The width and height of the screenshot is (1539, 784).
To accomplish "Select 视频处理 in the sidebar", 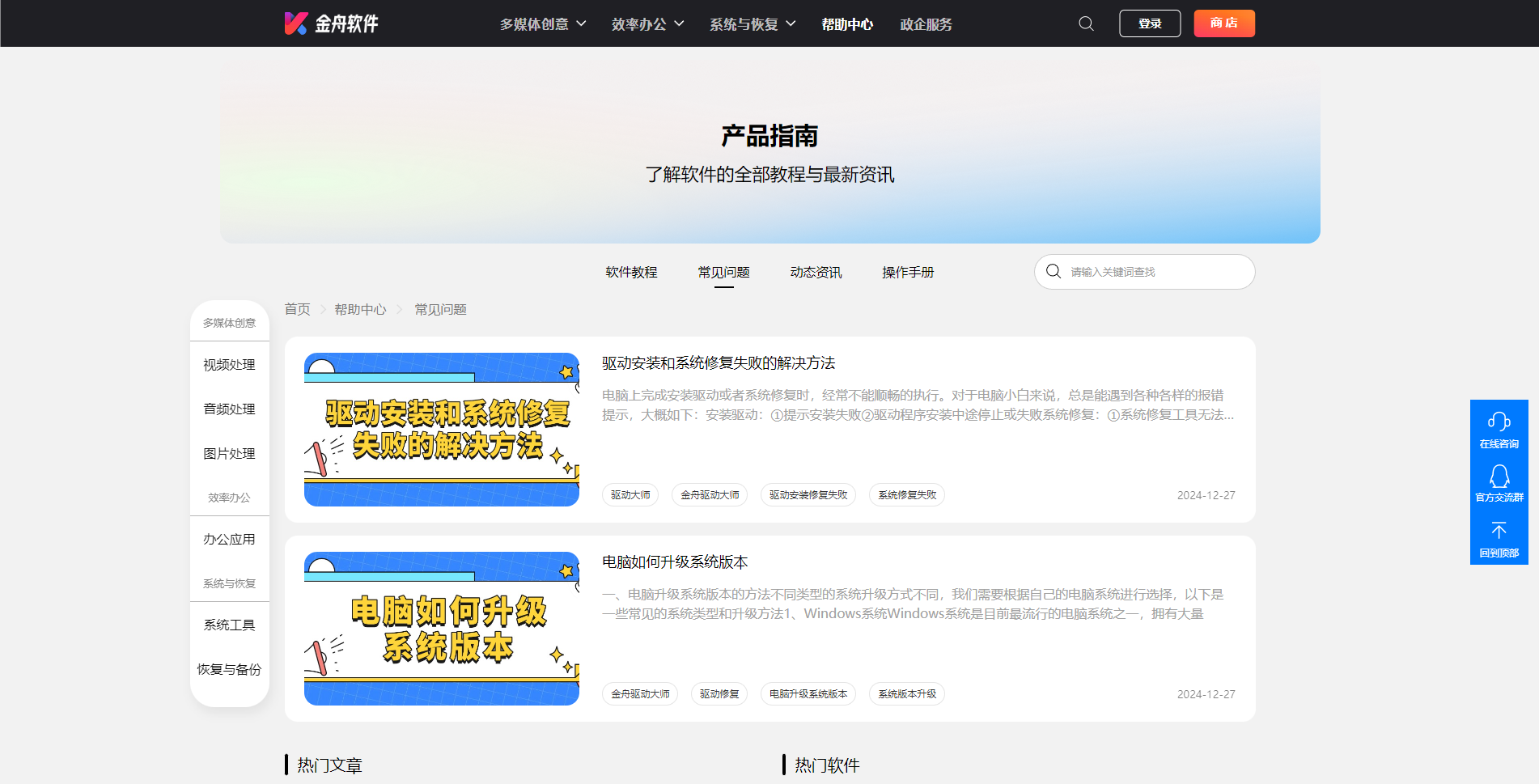I will point(229,365).
